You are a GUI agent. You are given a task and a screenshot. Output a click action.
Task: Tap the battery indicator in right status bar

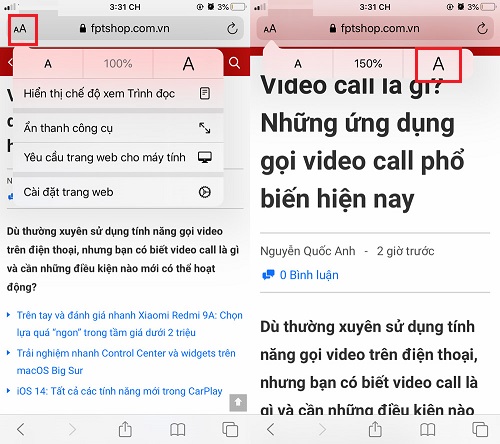(x=488, y=7)
